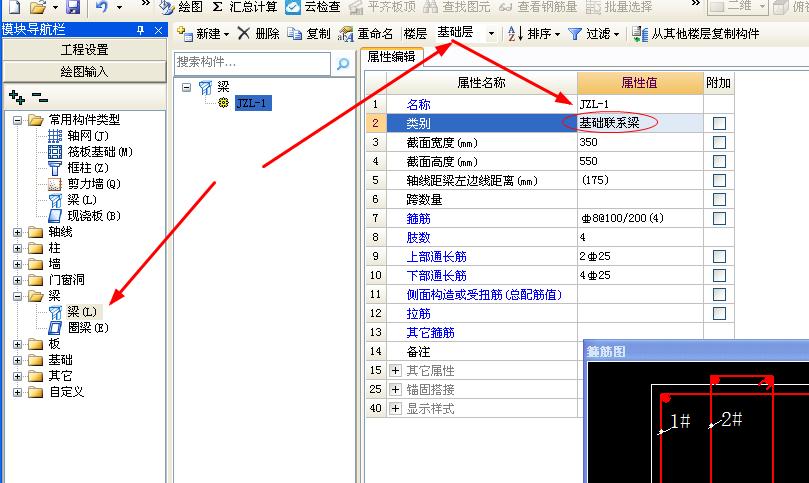Open the 排序 menu
This screenshot has height=483, width=809.
[x=533, y=34]
